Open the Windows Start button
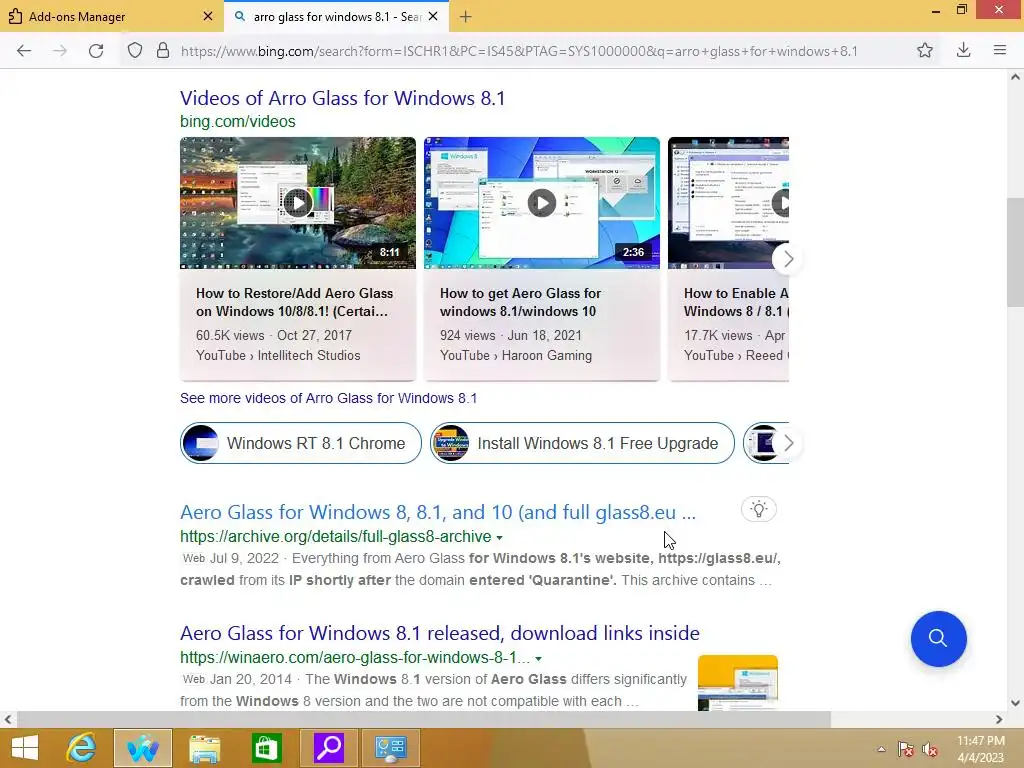Viewport: 1024px width, 768px height. coord(25,748)
